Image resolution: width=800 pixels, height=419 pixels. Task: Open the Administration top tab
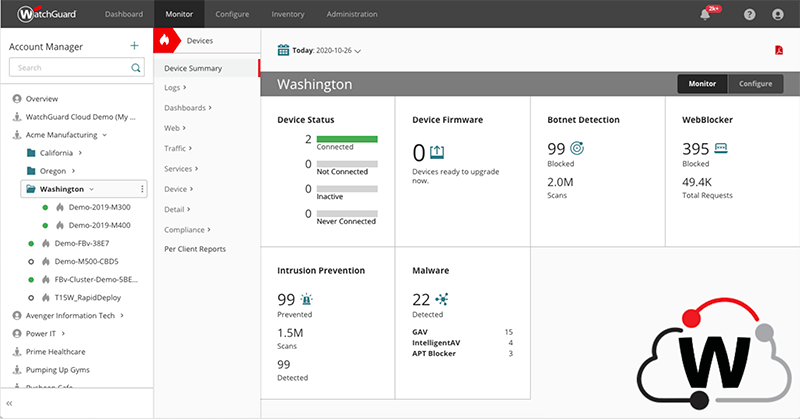click(x=352, y=14)
